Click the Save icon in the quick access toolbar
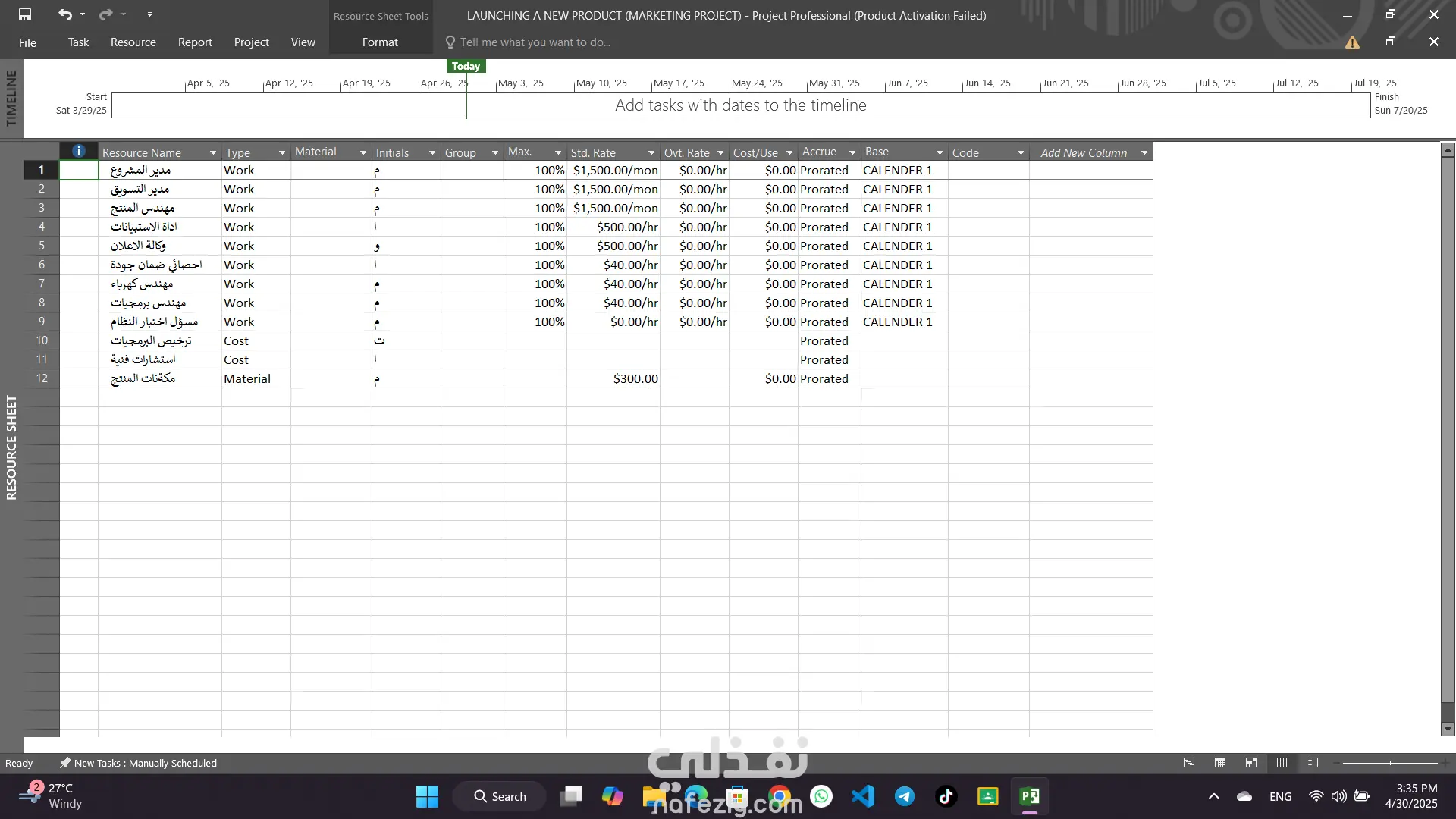This screenshot has width=1456, height=819. click(x=25, y=14)
